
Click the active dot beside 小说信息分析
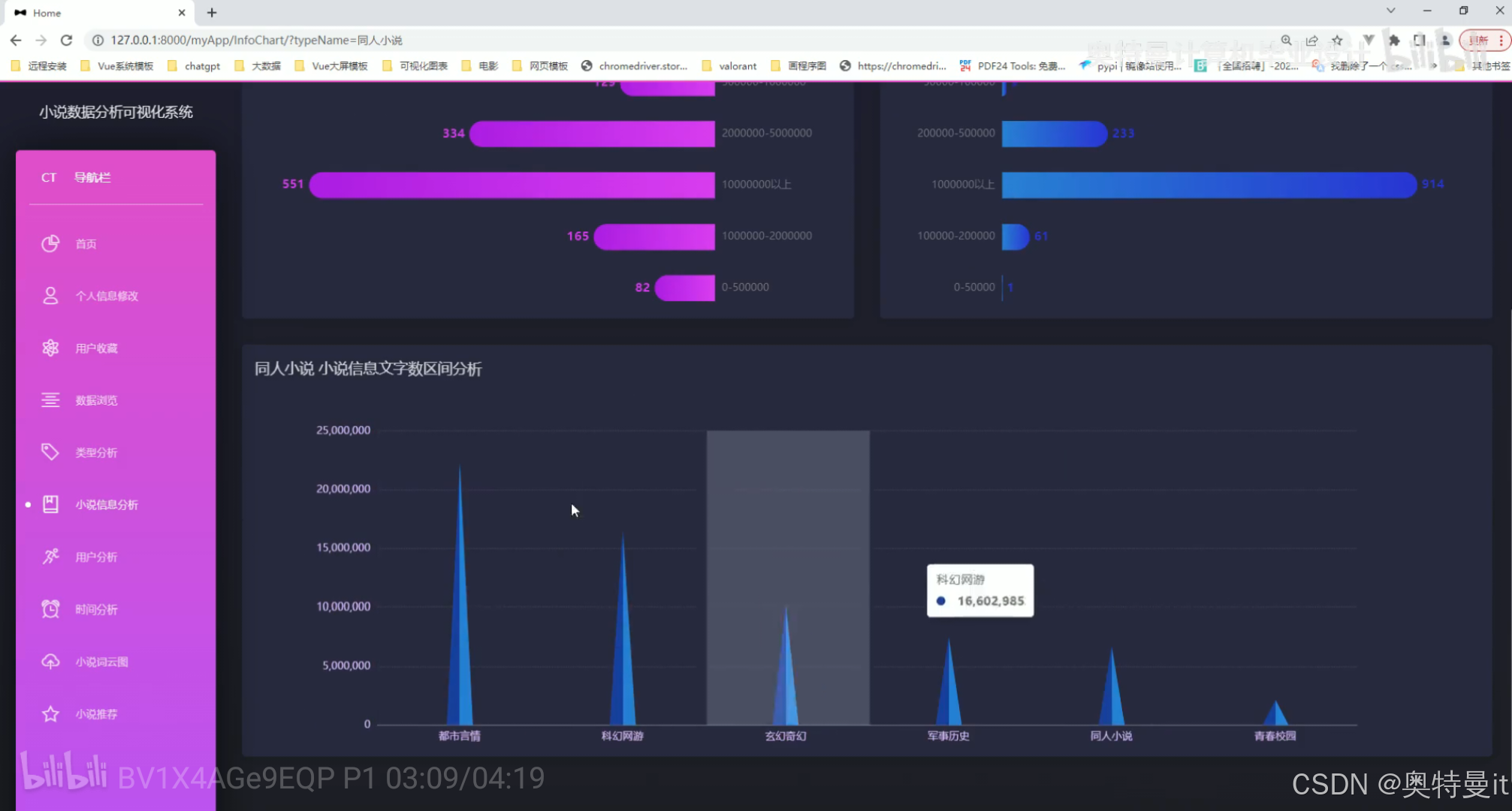pos(28,505)
